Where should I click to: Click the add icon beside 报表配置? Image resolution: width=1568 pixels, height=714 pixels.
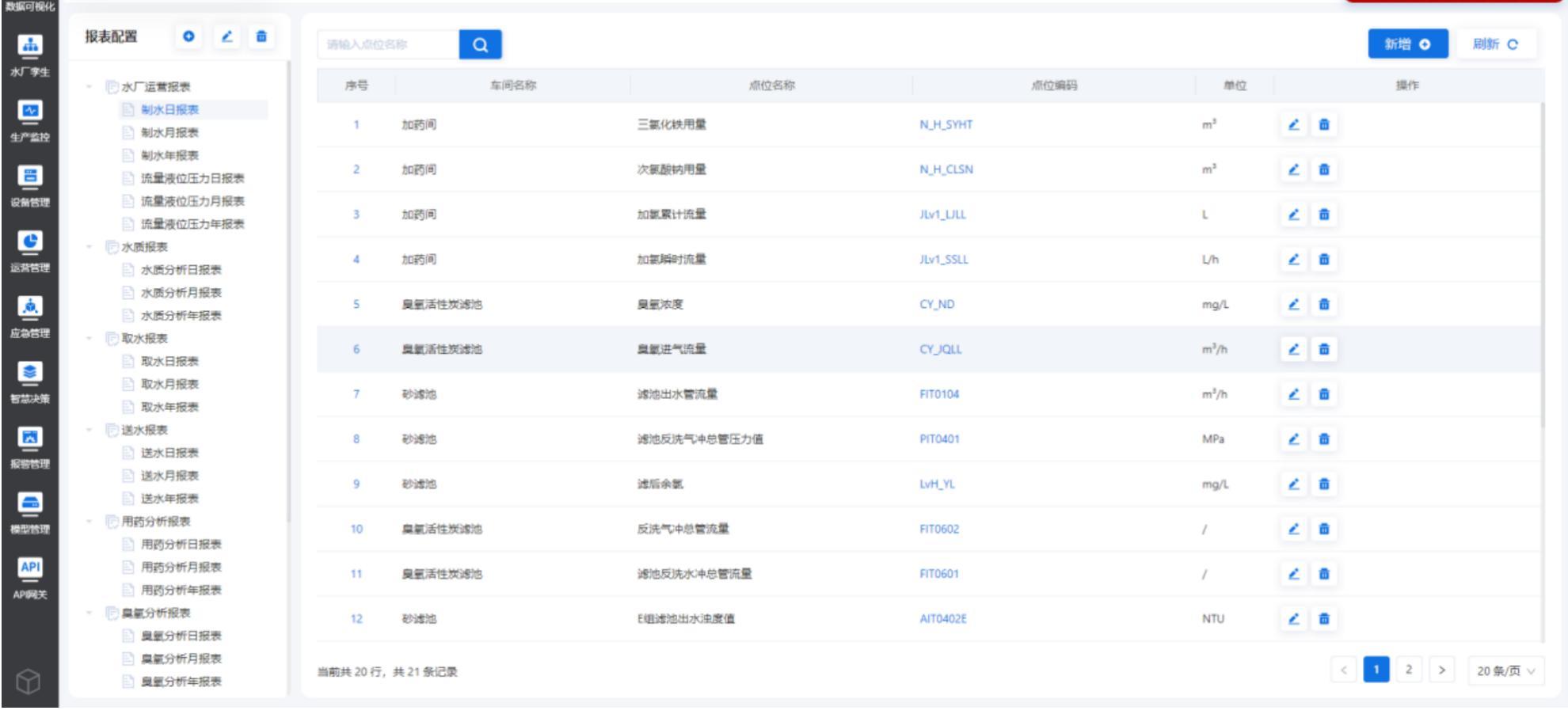pyautogui.click(x=188, y=36)
